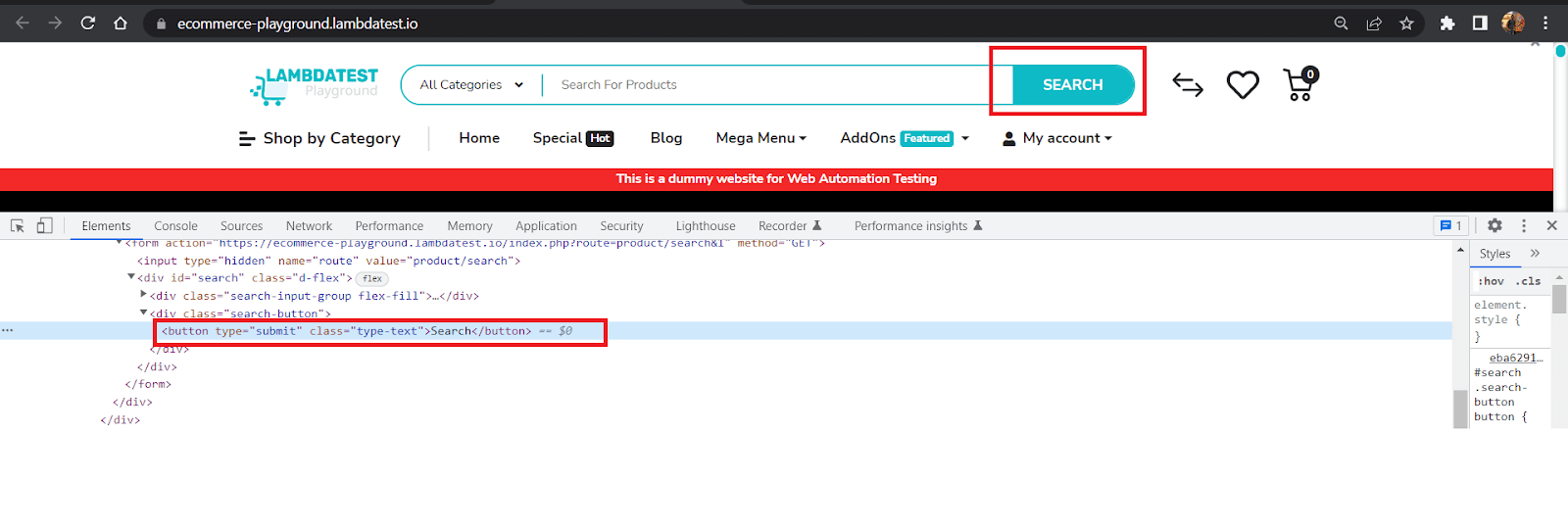The width and height of the screenshot is (1568, 529).
Task: Switch to the Security tab
Action: tap(621, 226)
